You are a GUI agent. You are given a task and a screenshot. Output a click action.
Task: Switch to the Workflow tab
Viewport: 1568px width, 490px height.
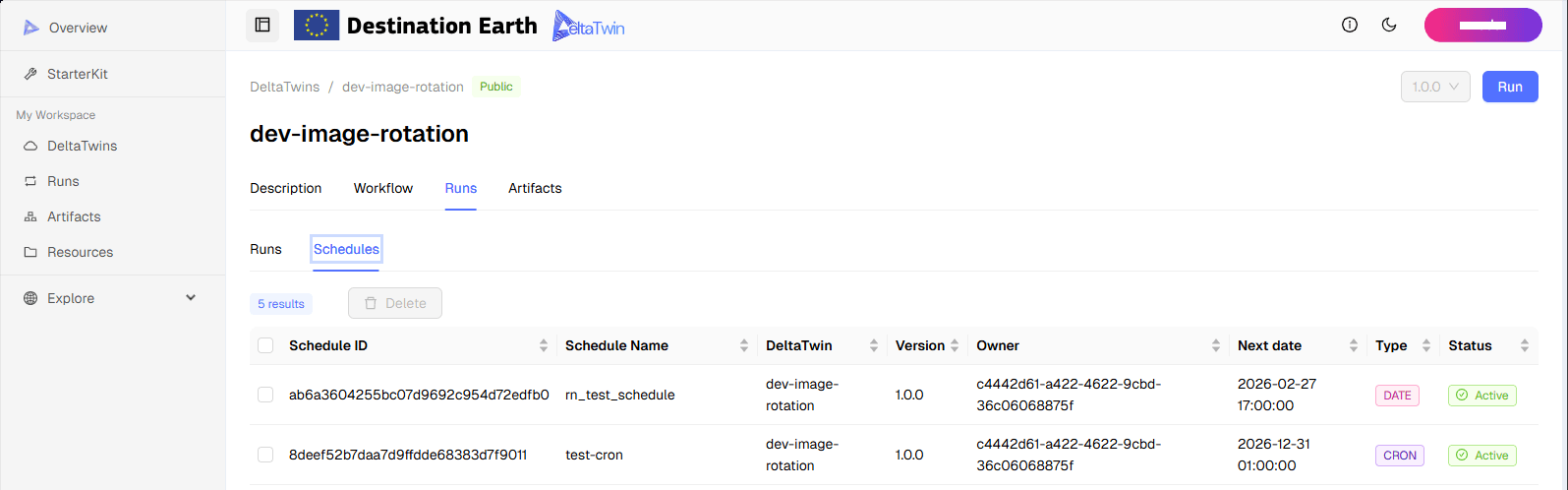coord(383,188)
